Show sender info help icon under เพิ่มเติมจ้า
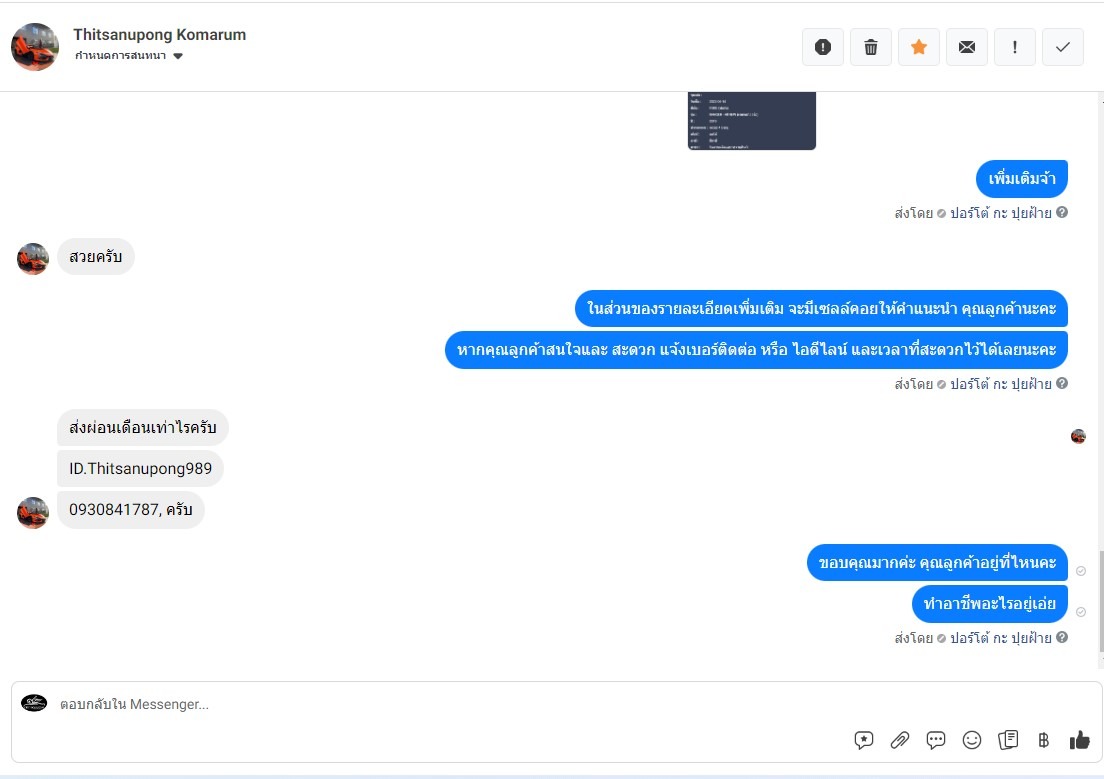1104x779 pixels. point(1062,212)
